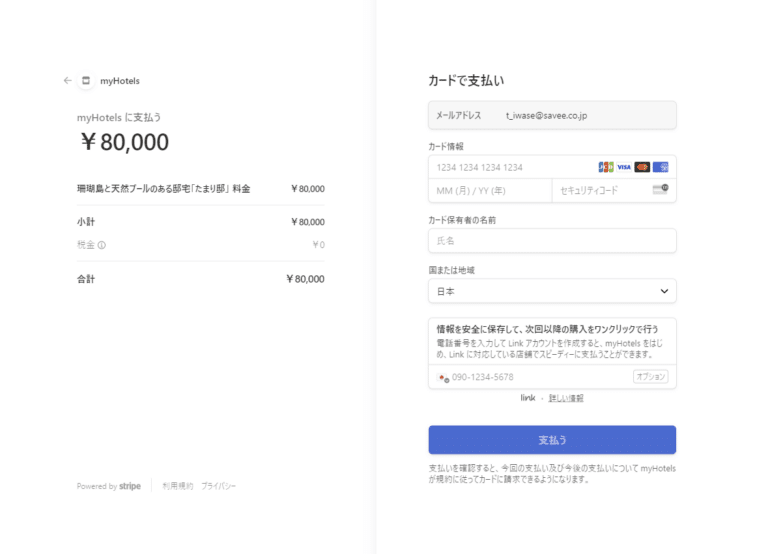Focus the MM / YY expiry field
Viewport: 770px width, 554px height.
pos(490,191)
